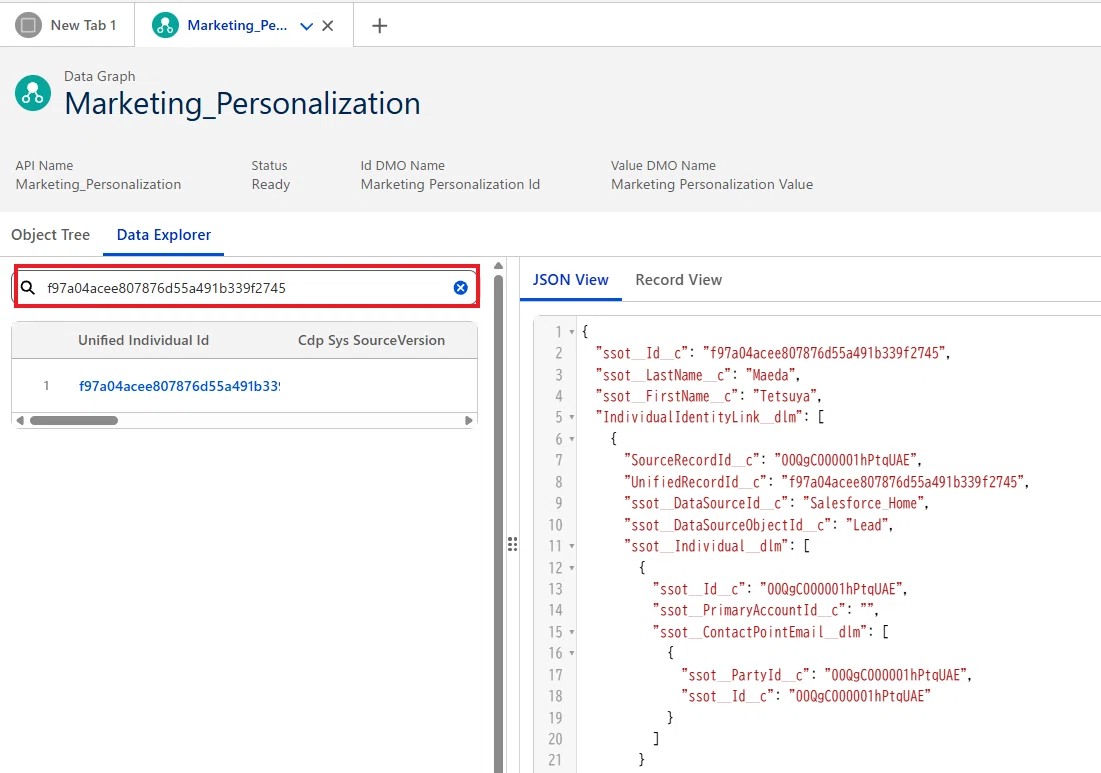The height and width of the screenshot is (773, 1101).
Task: Click the "Tetsuya" first name value
Action: click(x=785, y=396)
